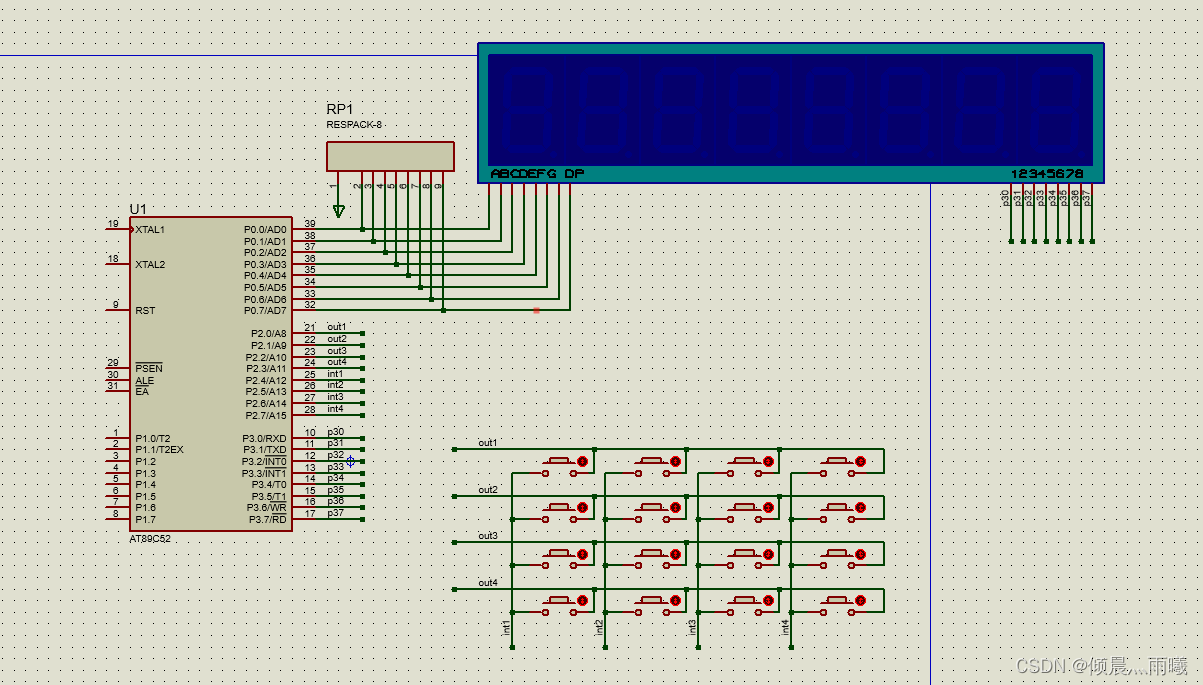Select the ground terminal under RP1 pin 1
This screenshot has height=685, width=1203.
[x=338, y=211]
